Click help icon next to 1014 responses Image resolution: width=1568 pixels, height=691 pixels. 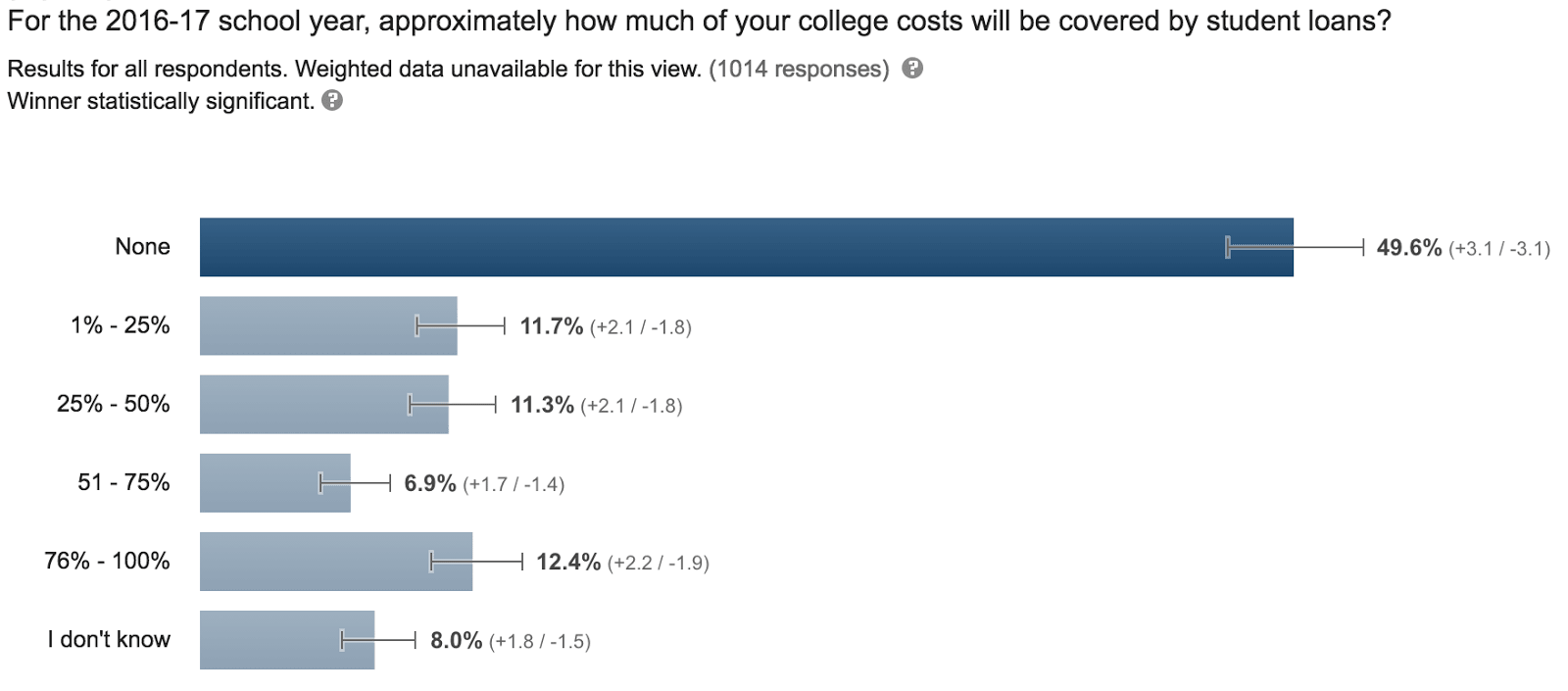[x=912, y=69]
